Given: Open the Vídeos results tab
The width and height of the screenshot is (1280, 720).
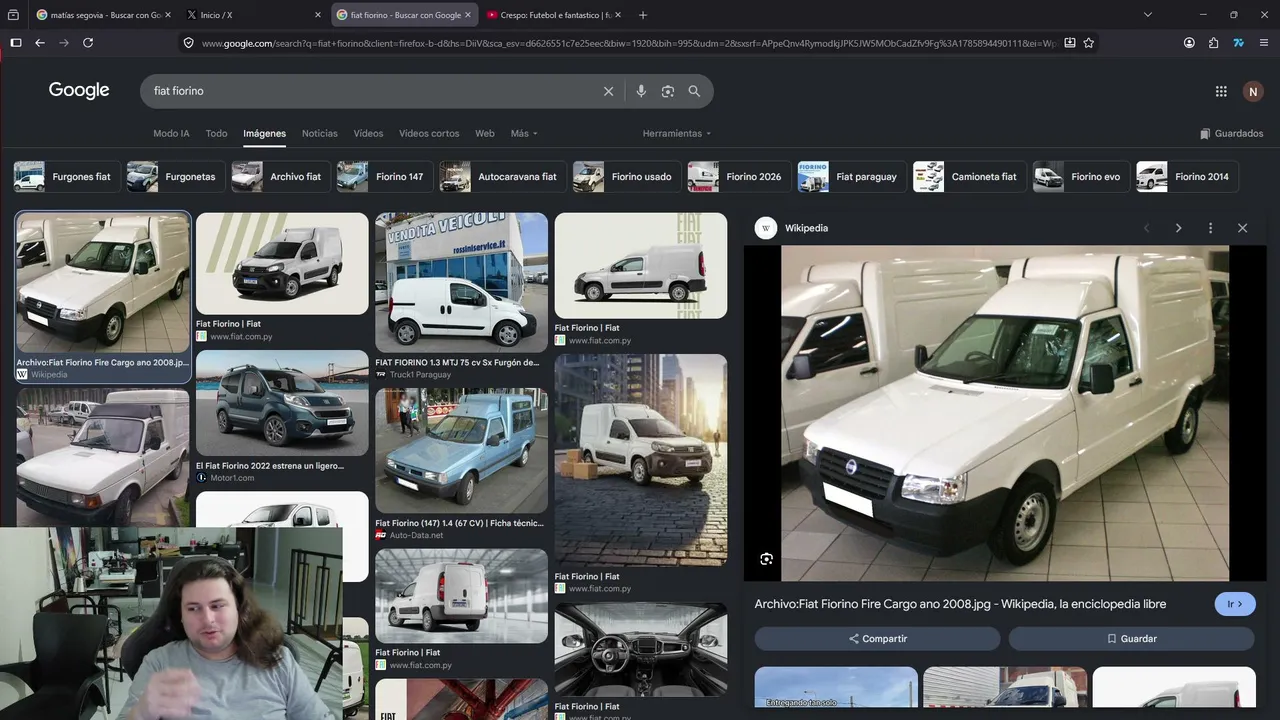Looking at the screenshot, I should point(368,133).
